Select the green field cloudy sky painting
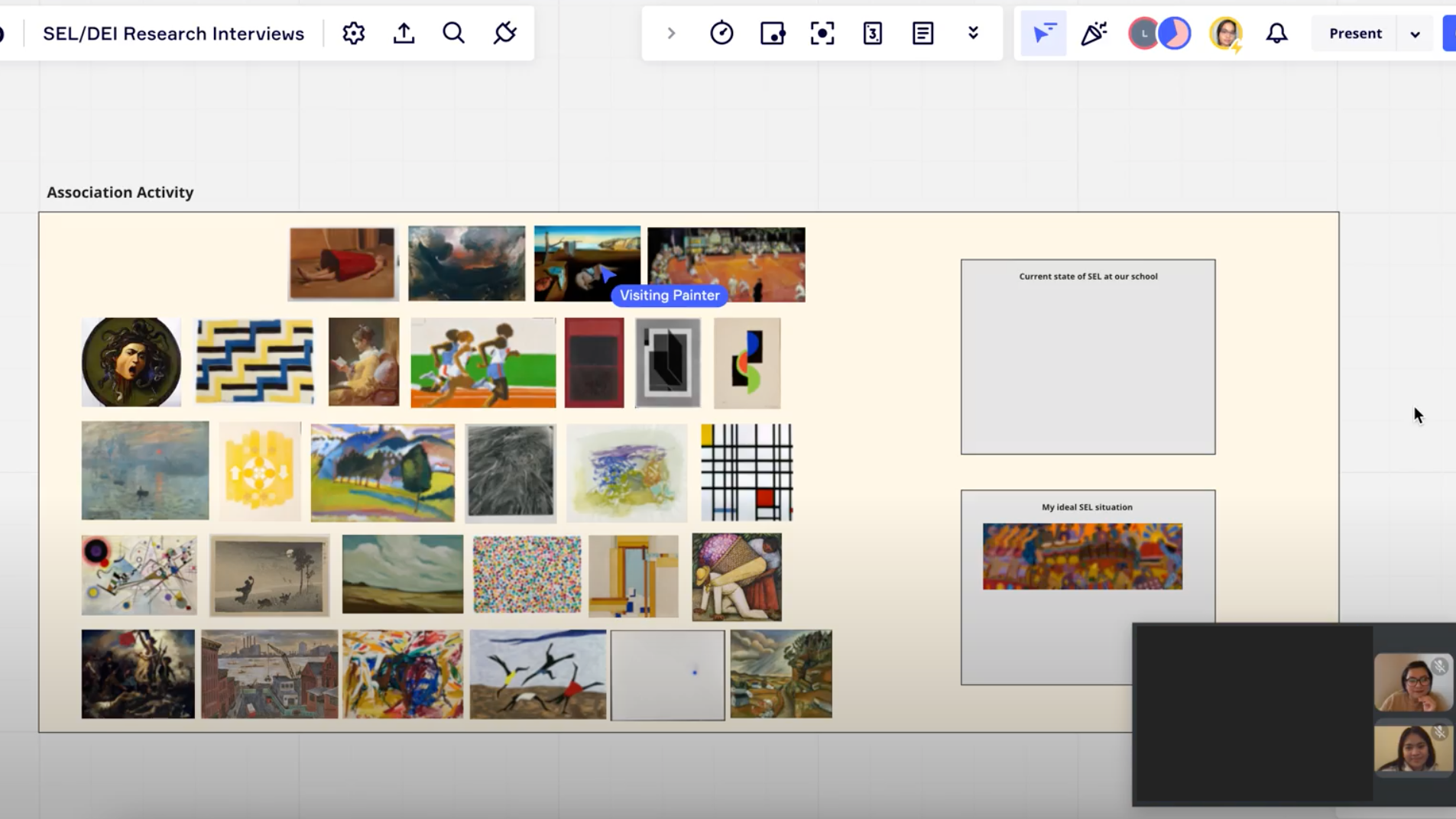Viewport: 1456px width, 819px height. [x=403, y=574]
